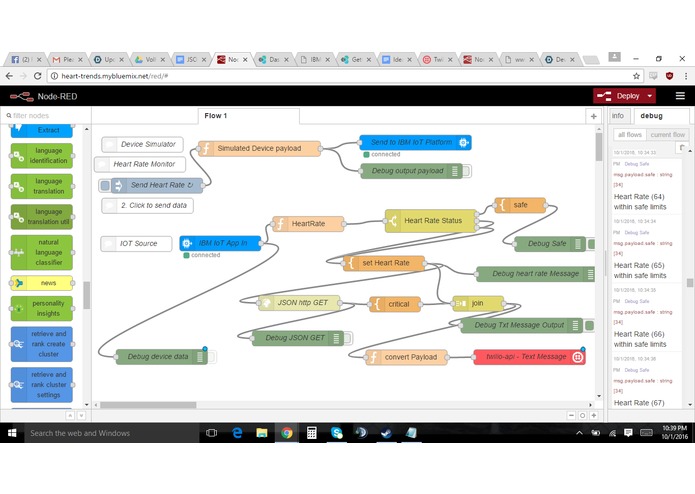Pick the natural language classifier palette node
This screenshot has height=494, width=695.
coord(42,253)
